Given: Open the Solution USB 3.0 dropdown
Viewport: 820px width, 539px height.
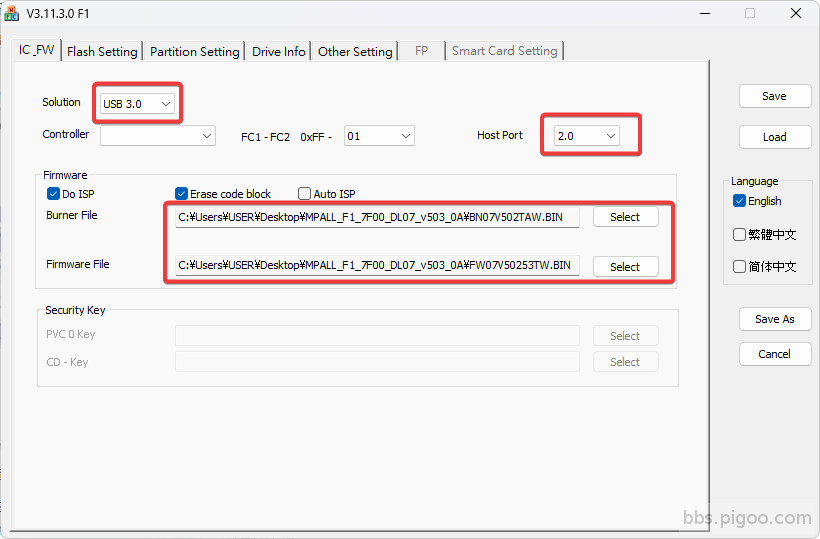Looking at the screenshot, I should click(138, 103).
